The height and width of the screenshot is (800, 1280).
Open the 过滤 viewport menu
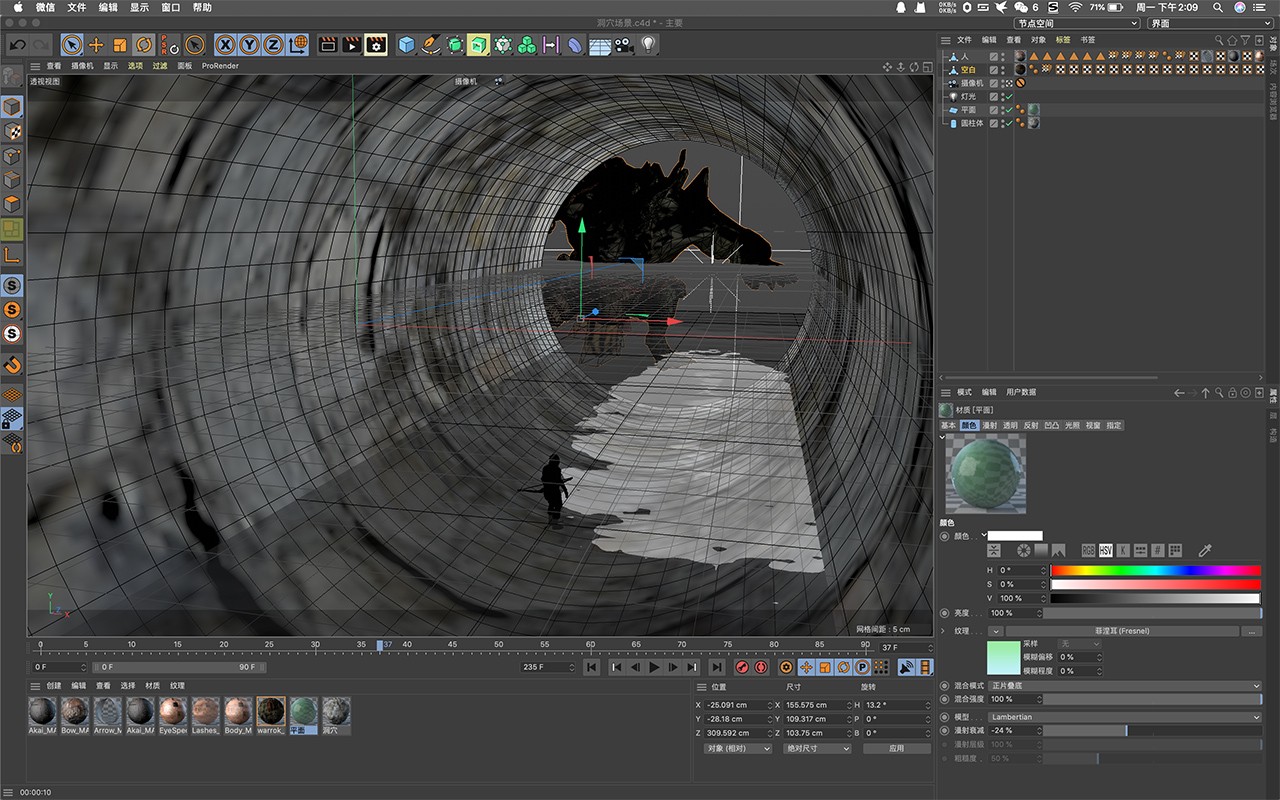tap(160, 66)
